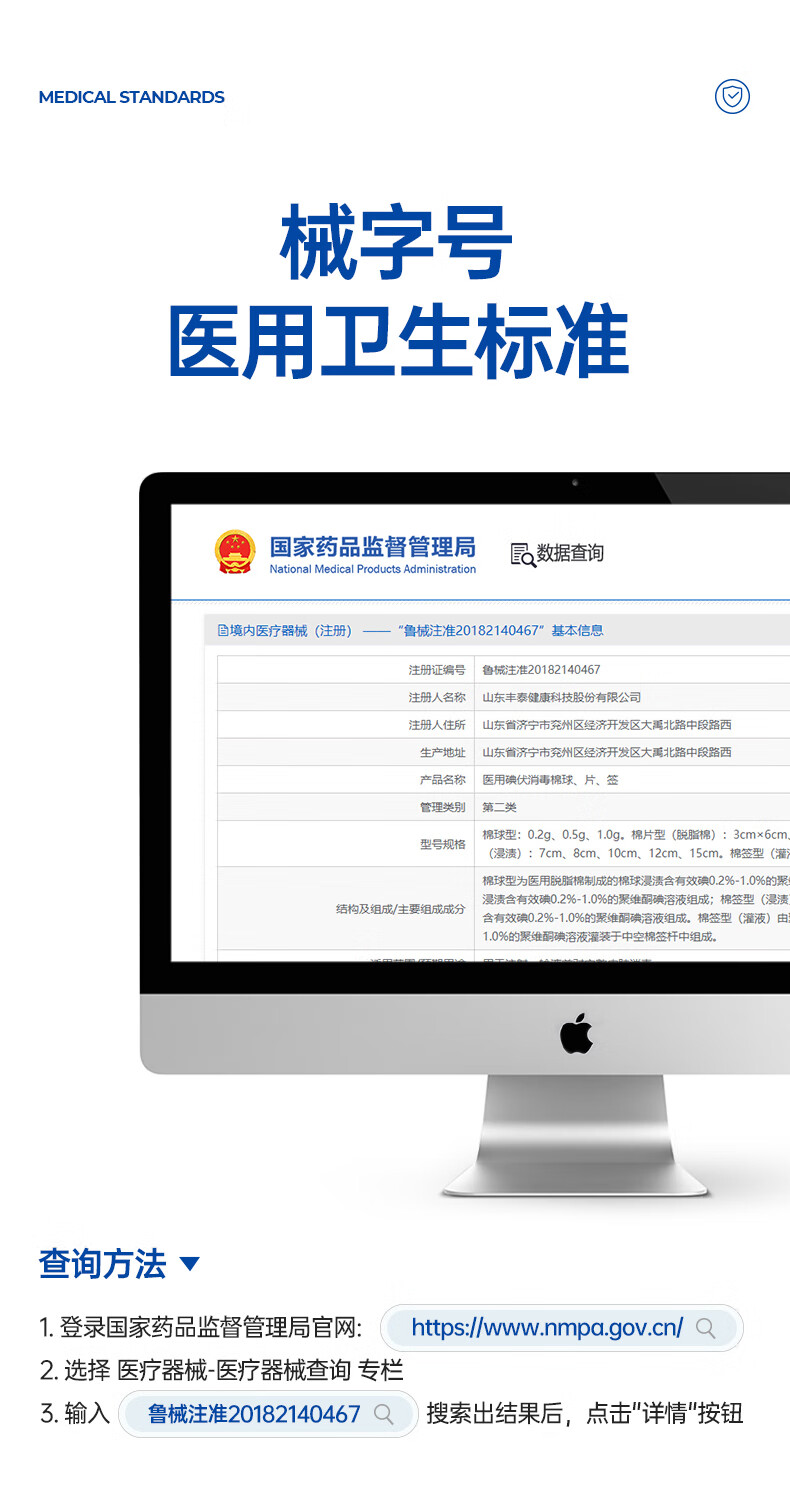The image size is (790, 1495).
Task: Click the 注册证编号 row label
Action: pos(437,670)
